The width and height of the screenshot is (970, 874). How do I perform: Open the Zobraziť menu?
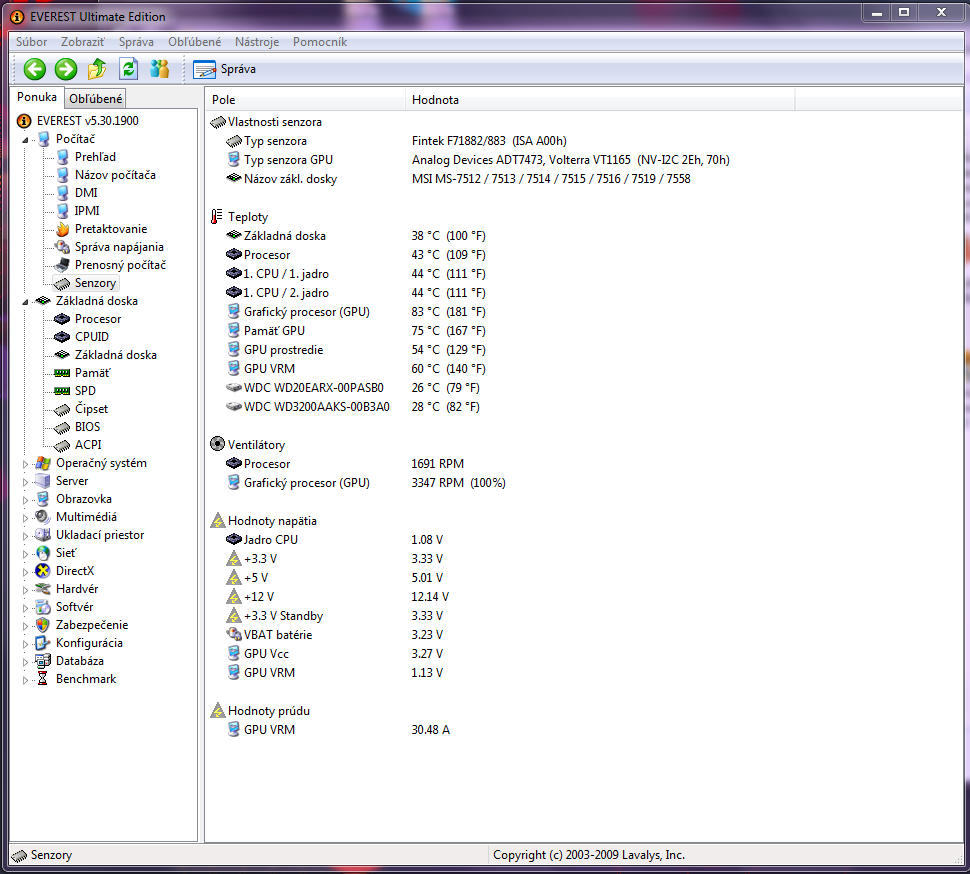click(x=82, y=42)
